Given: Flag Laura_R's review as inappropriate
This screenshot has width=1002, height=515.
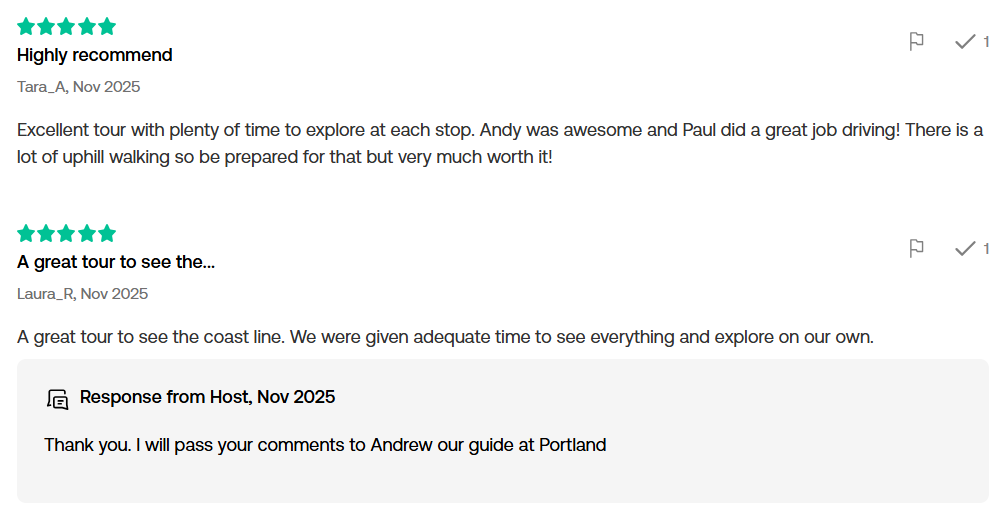Looking at the screenshot, I should tap(916, 248).
